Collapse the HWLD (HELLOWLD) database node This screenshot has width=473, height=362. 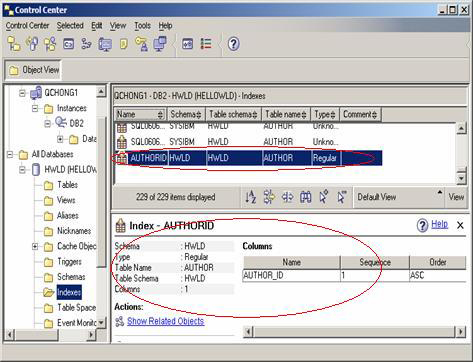(22, 170)
